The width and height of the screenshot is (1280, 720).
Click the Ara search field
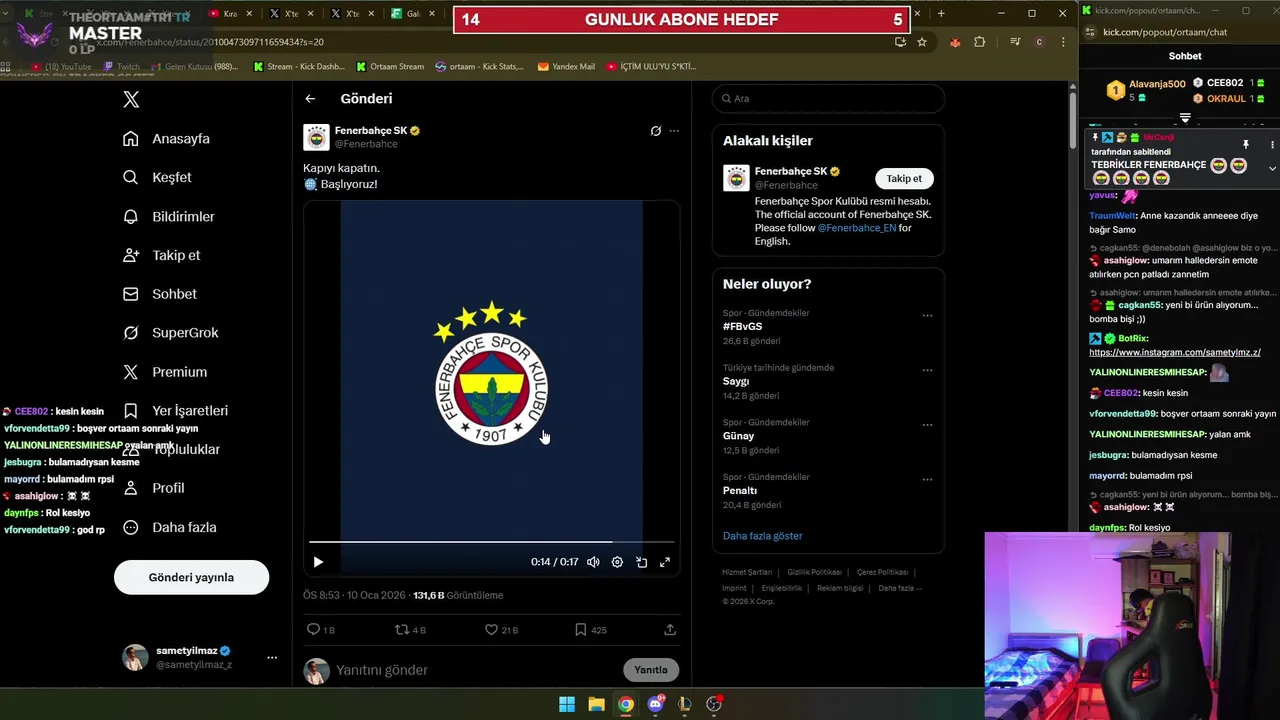[x=828, y=98]
